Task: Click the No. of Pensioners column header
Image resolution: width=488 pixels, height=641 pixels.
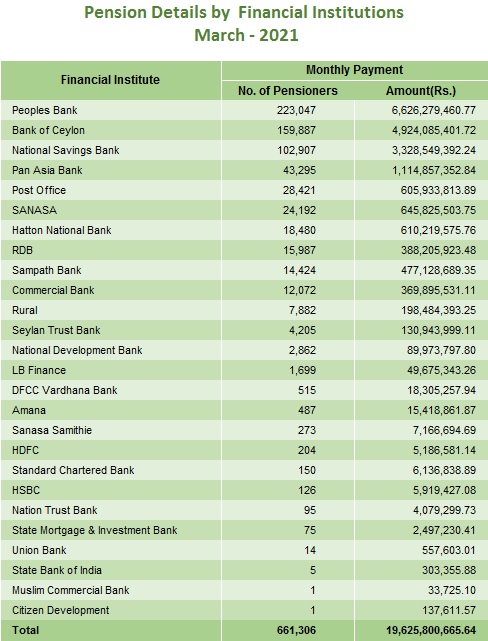Action: click(288, 91)
